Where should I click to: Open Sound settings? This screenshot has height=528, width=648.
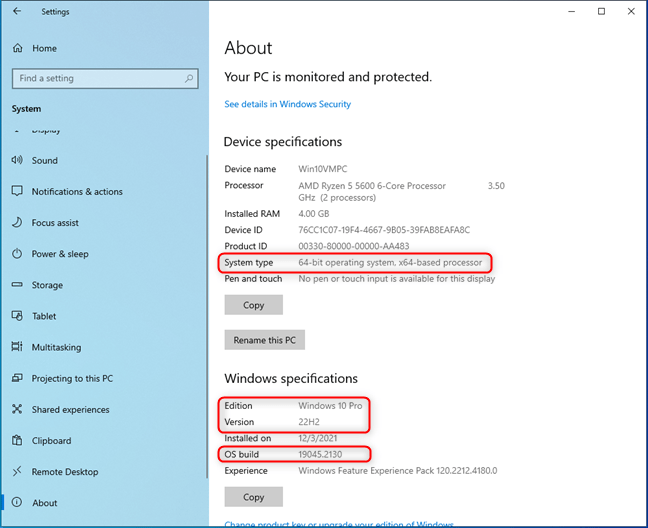pyautogui.click(x=45, y=160)
